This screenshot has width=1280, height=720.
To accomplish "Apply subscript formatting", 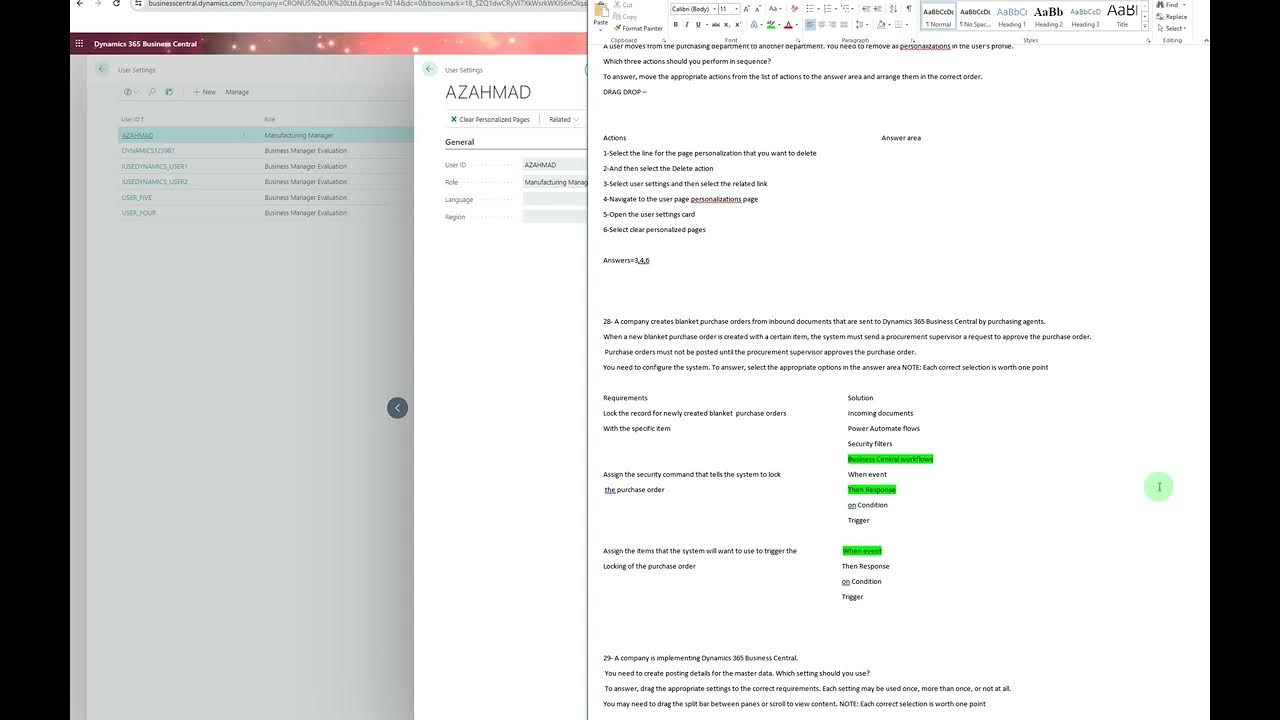I will pyautogui.click(x=727, y=25).
